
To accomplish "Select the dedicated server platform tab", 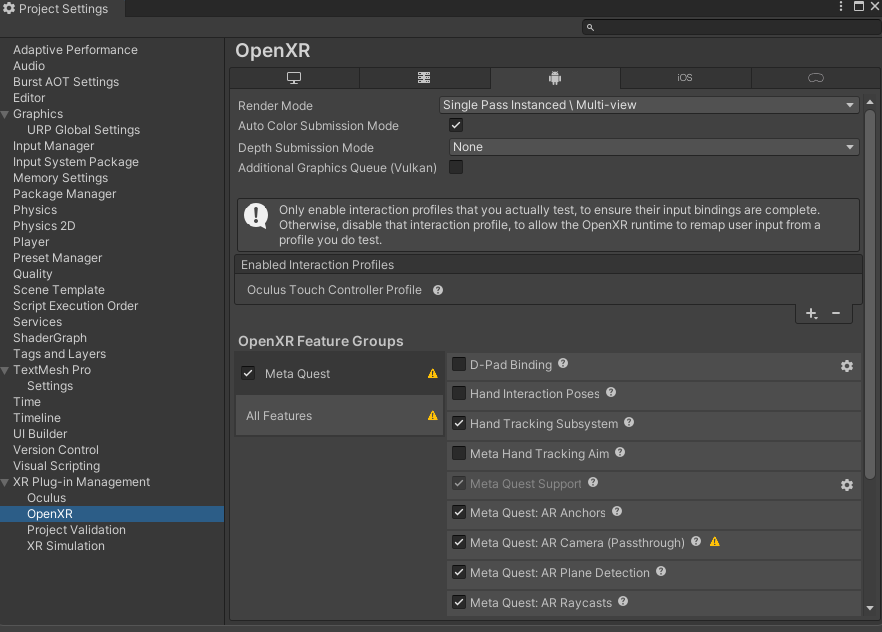I will pyautogui.click(x=424, y=78).
